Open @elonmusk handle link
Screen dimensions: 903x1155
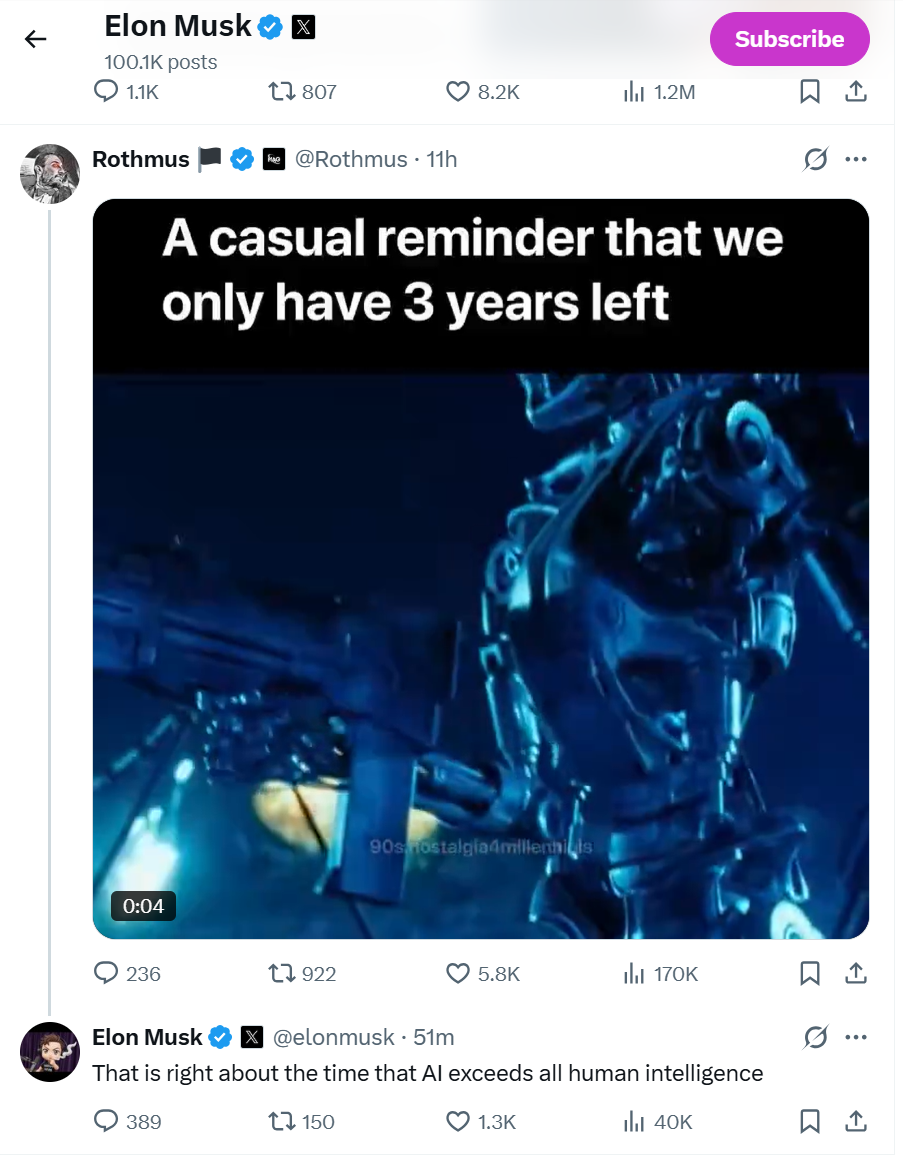pos(333,1037)
